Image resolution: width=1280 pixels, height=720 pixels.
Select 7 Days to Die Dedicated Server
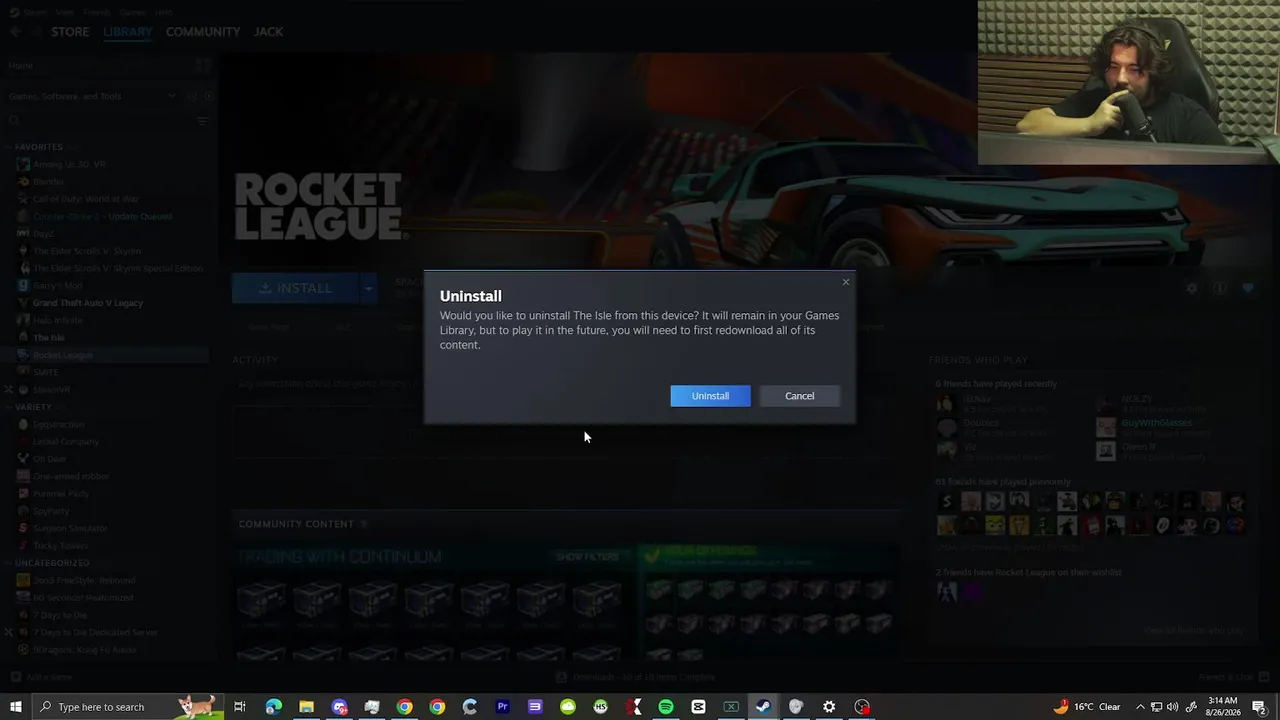pyautogui.click(x=95, y=632)
